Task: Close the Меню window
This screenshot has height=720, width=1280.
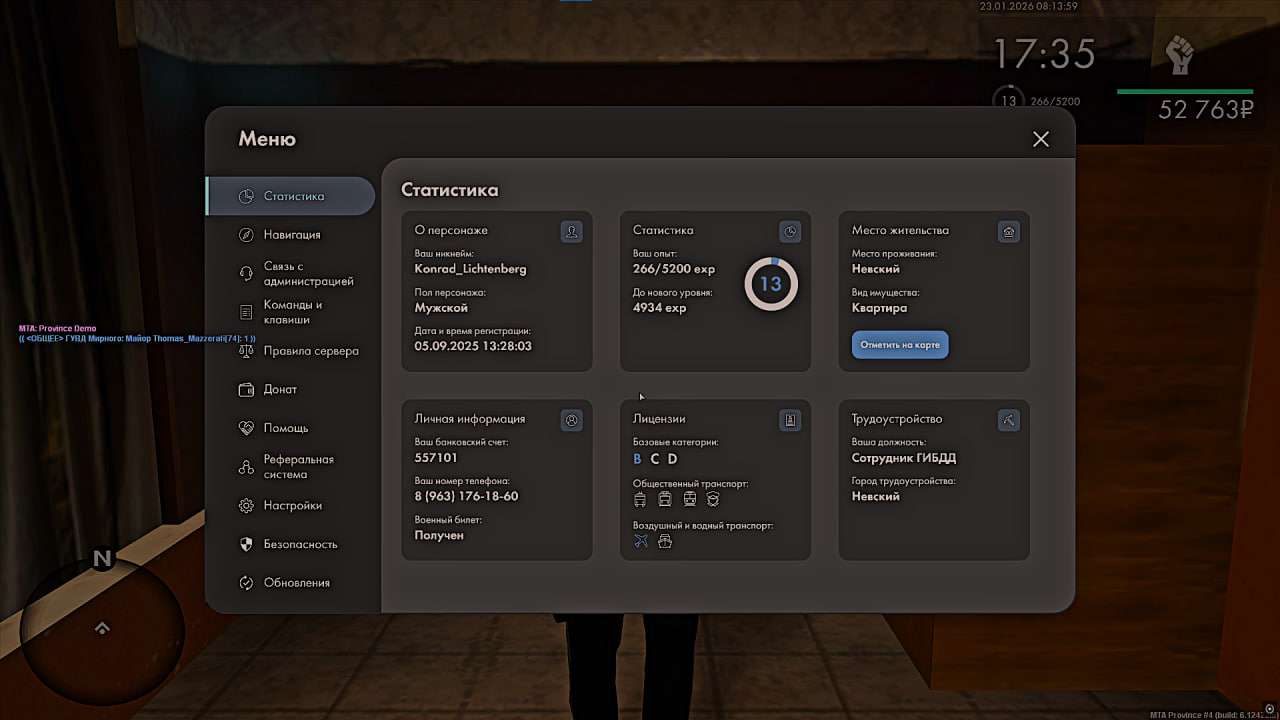Action: (1041, 140)
